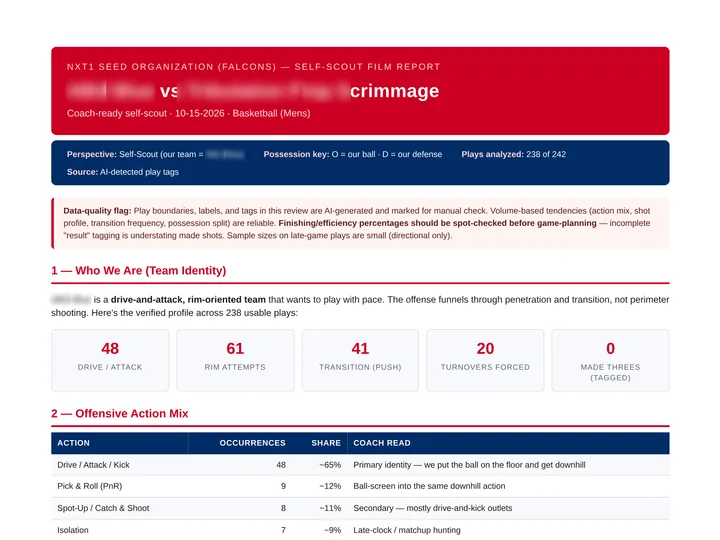The image size is (720, 540).
Task: Click the Data-quality flag notice box
Action: click(x=360, y=223)
